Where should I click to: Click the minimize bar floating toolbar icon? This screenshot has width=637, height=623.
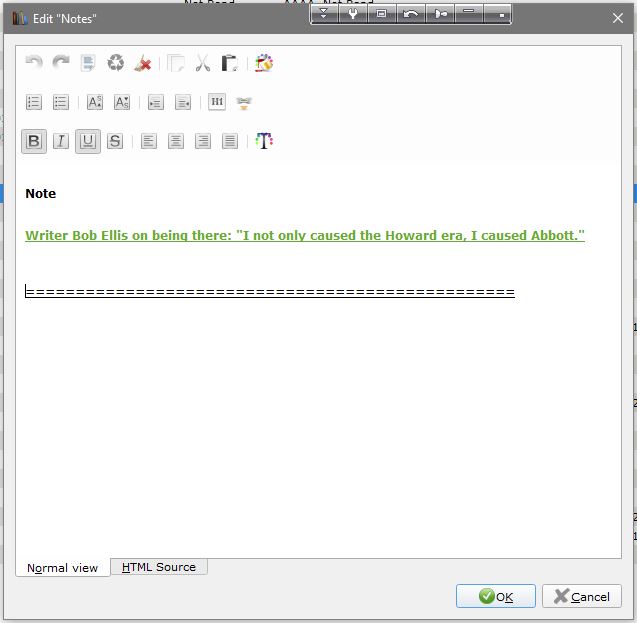pos(469,14)
